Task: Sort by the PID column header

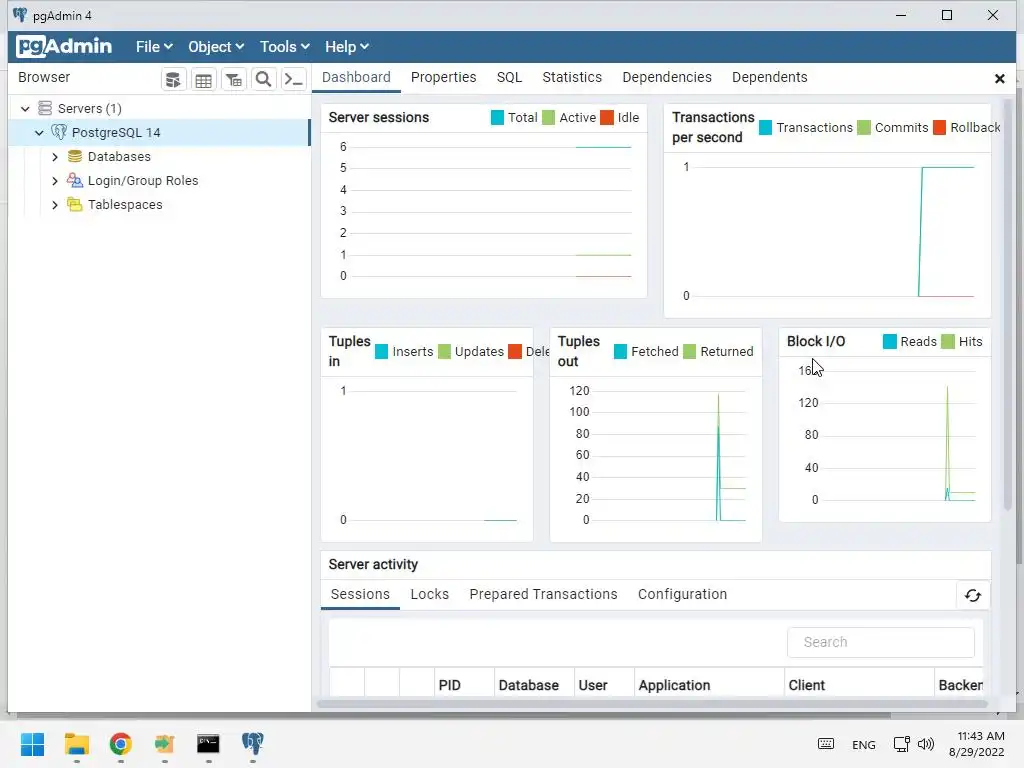Action: (x=464, y=685)
